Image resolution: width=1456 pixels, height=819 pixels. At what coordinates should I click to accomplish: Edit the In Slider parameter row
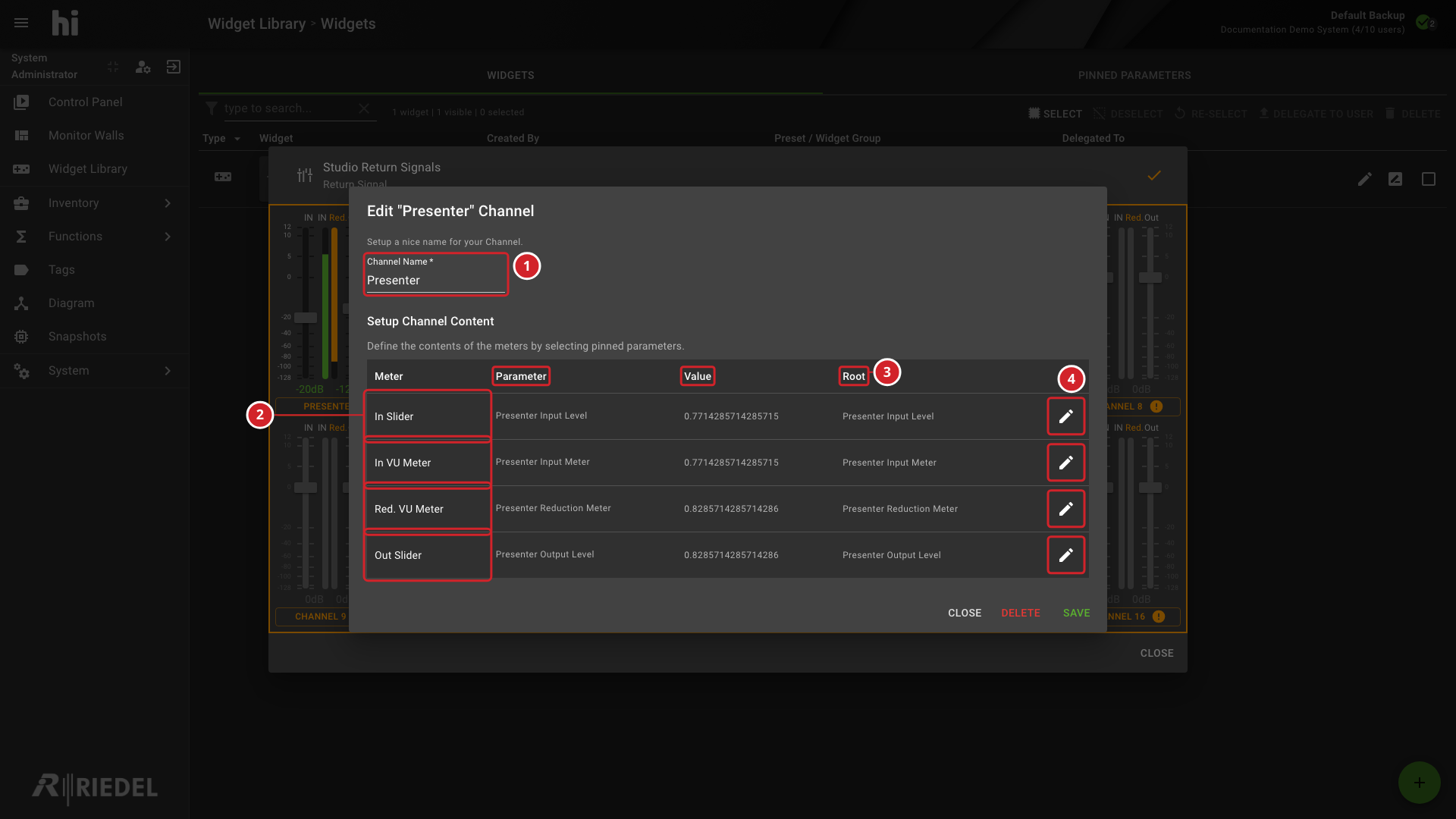1065,416
